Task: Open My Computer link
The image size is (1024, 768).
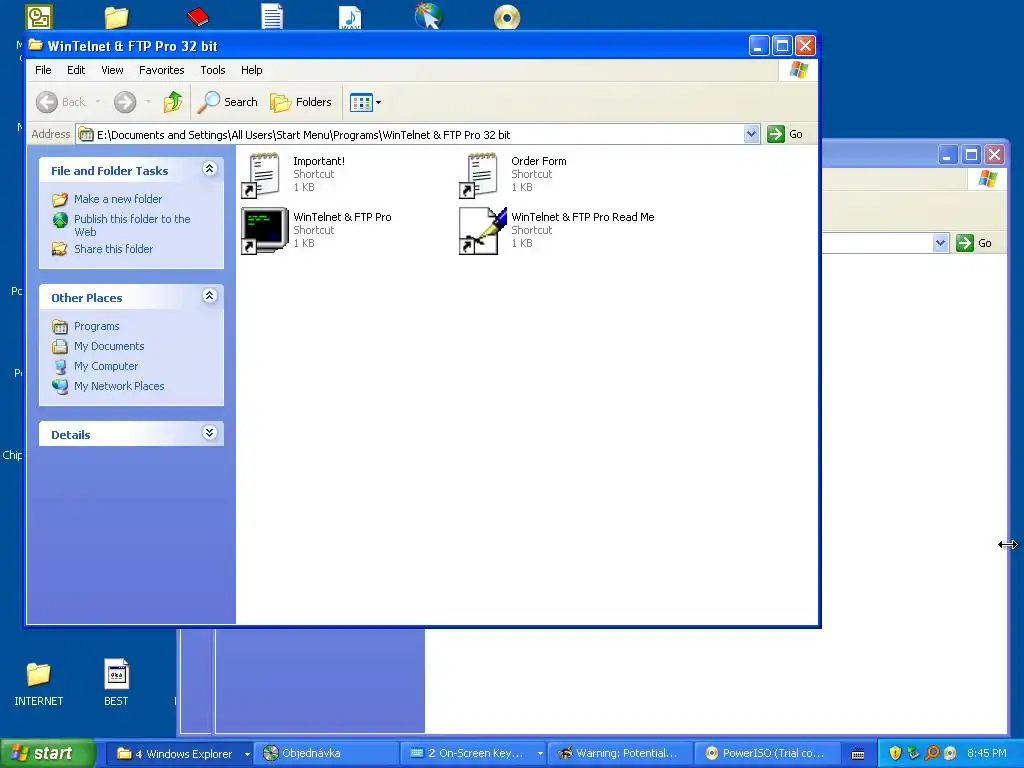Action: pos(106,366)
